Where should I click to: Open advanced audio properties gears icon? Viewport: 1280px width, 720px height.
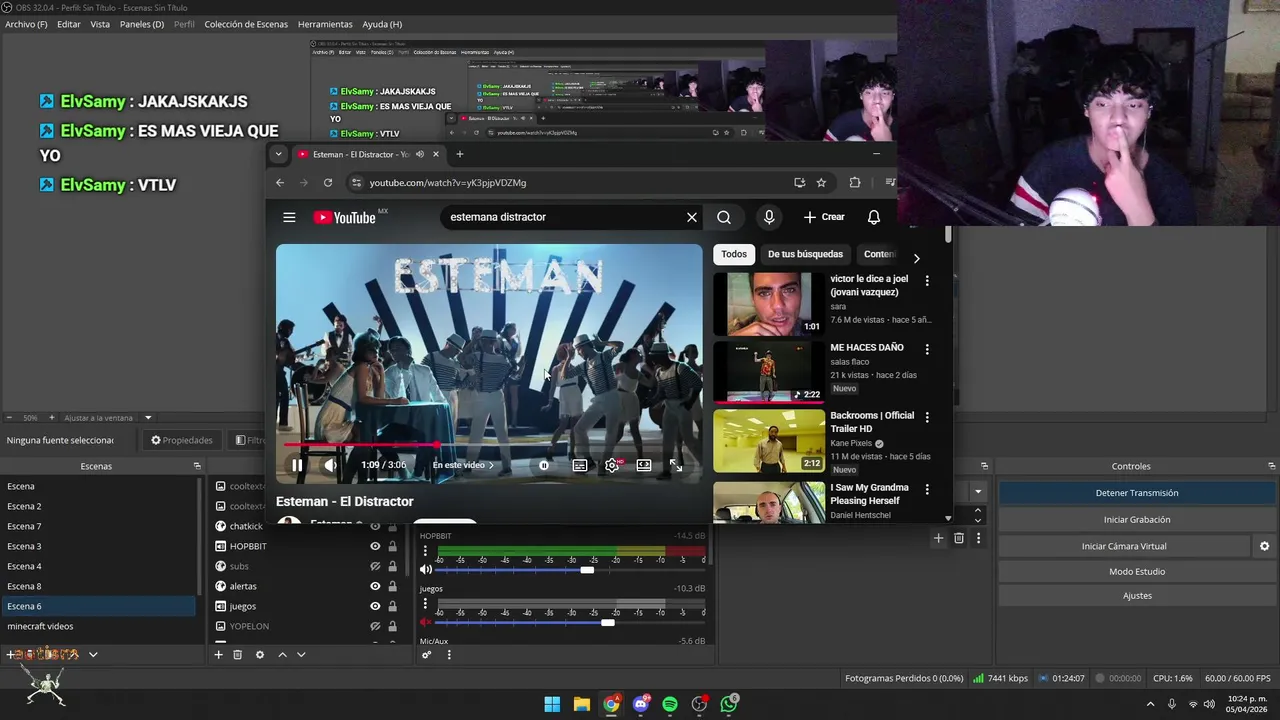point(426,655)
